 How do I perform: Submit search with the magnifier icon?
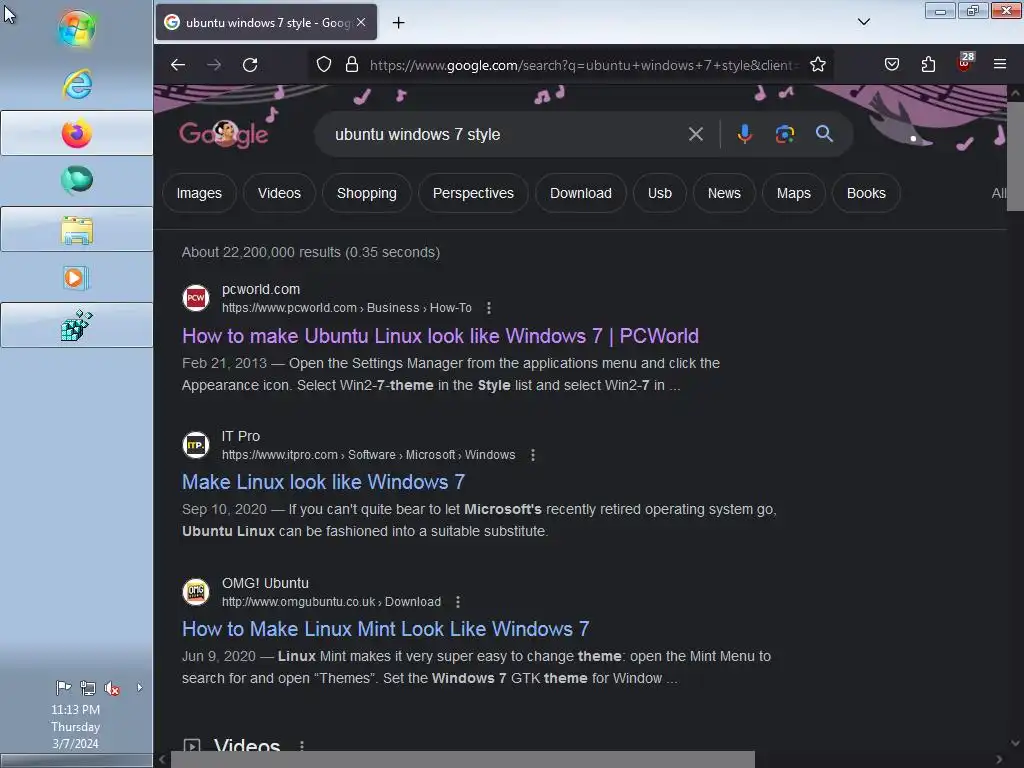point(824,134)
